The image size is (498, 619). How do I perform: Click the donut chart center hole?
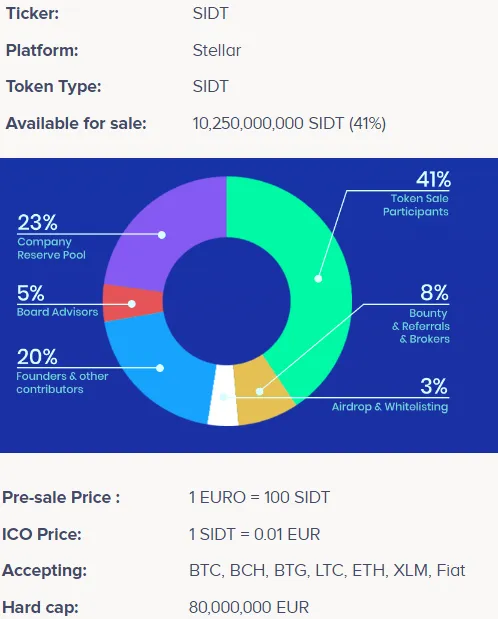coord(227,301)
